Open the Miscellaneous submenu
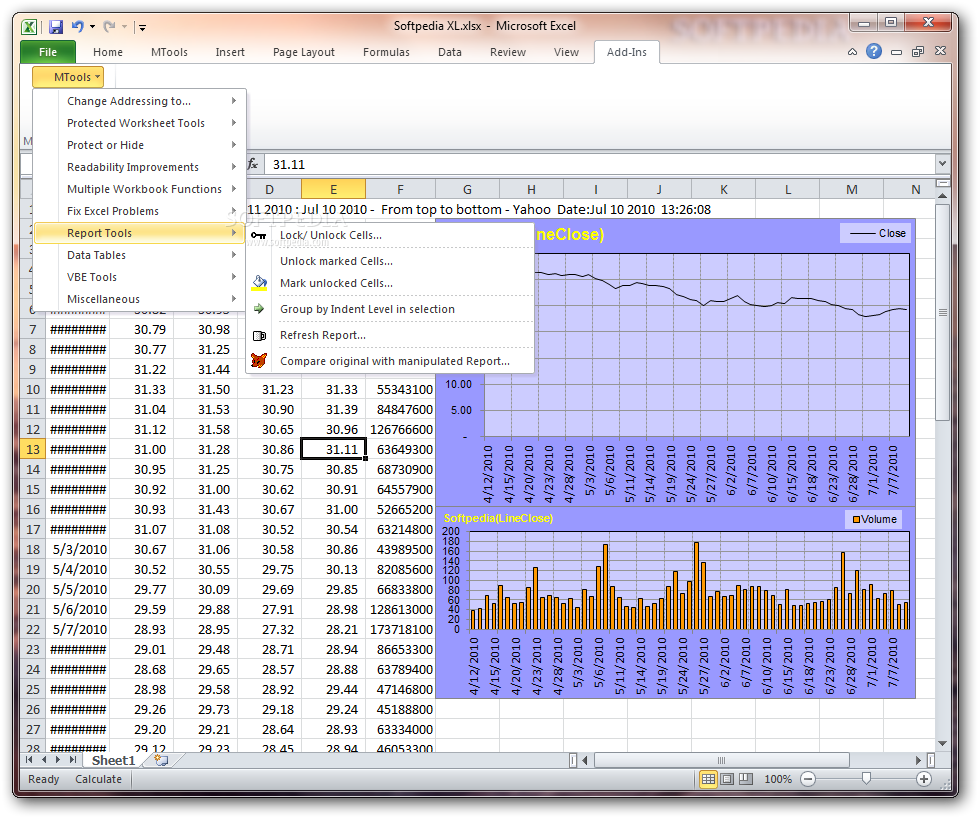The height and width of the screenshot is (818, 979). pos(140,299)
